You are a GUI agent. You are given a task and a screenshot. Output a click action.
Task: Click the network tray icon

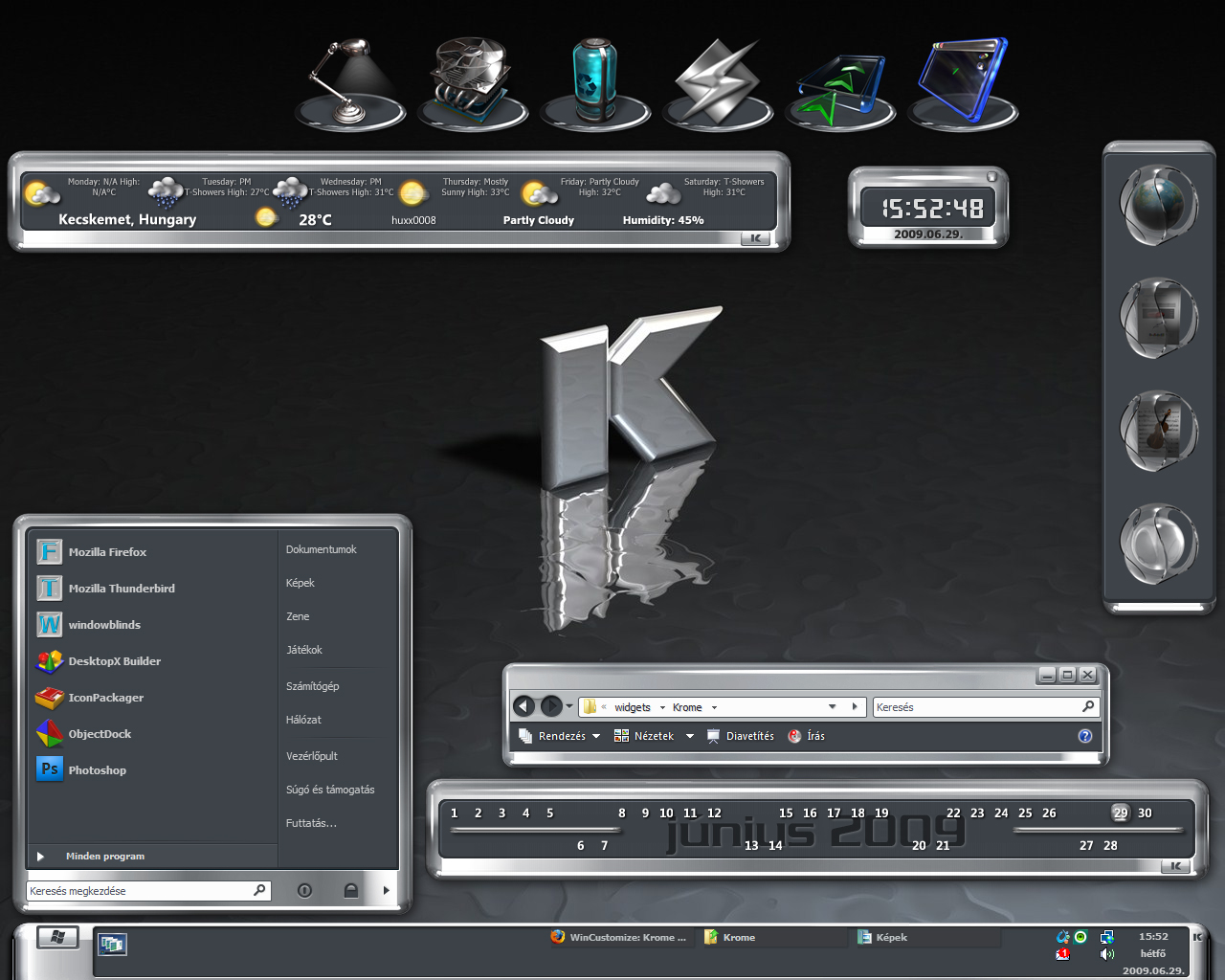coord(1107,937)
